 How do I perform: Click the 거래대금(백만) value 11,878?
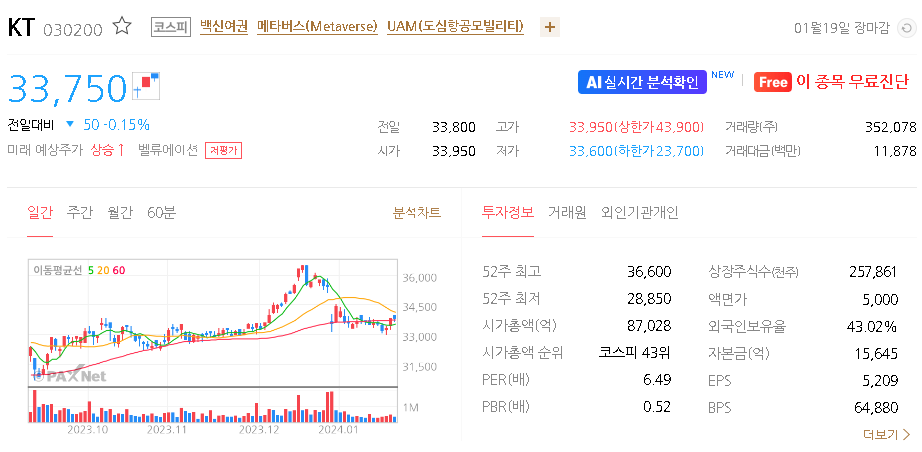pyautogui.click(x=896, y=152)
